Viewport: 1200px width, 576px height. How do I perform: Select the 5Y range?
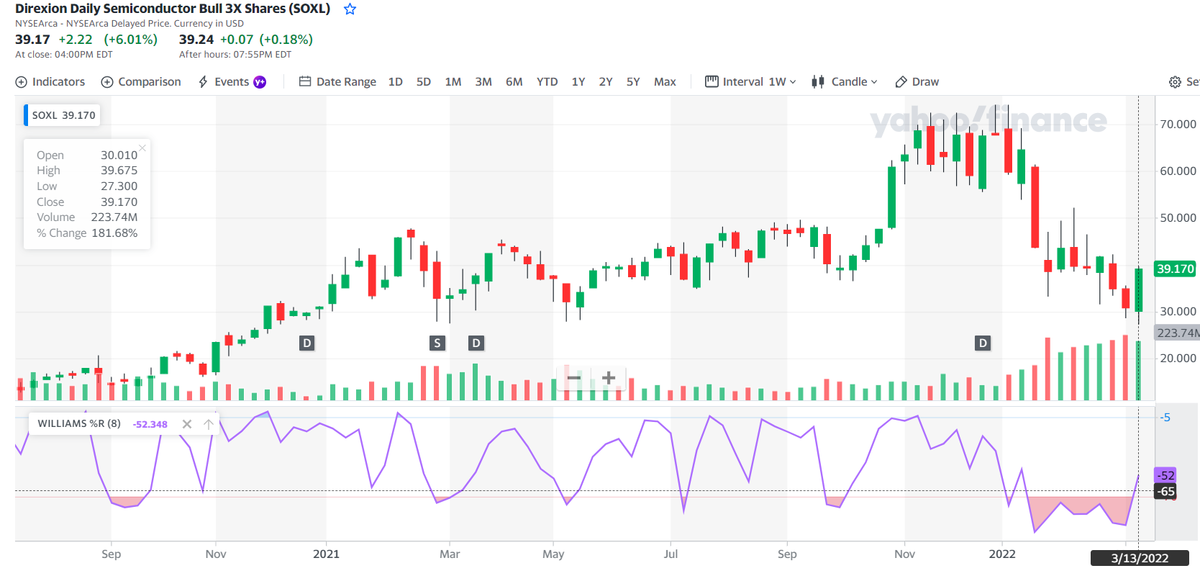[x=633, y=82]
